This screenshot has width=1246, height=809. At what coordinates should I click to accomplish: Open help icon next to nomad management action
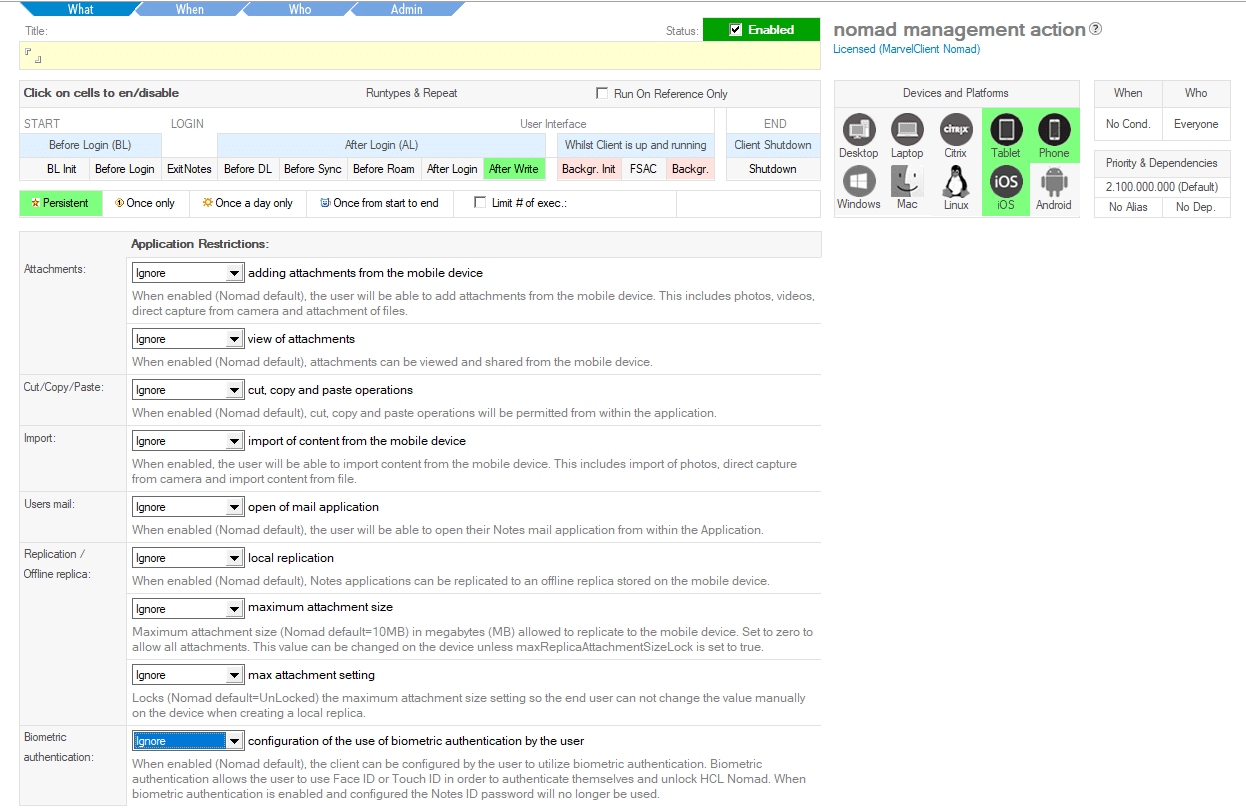click(1095, 29)
